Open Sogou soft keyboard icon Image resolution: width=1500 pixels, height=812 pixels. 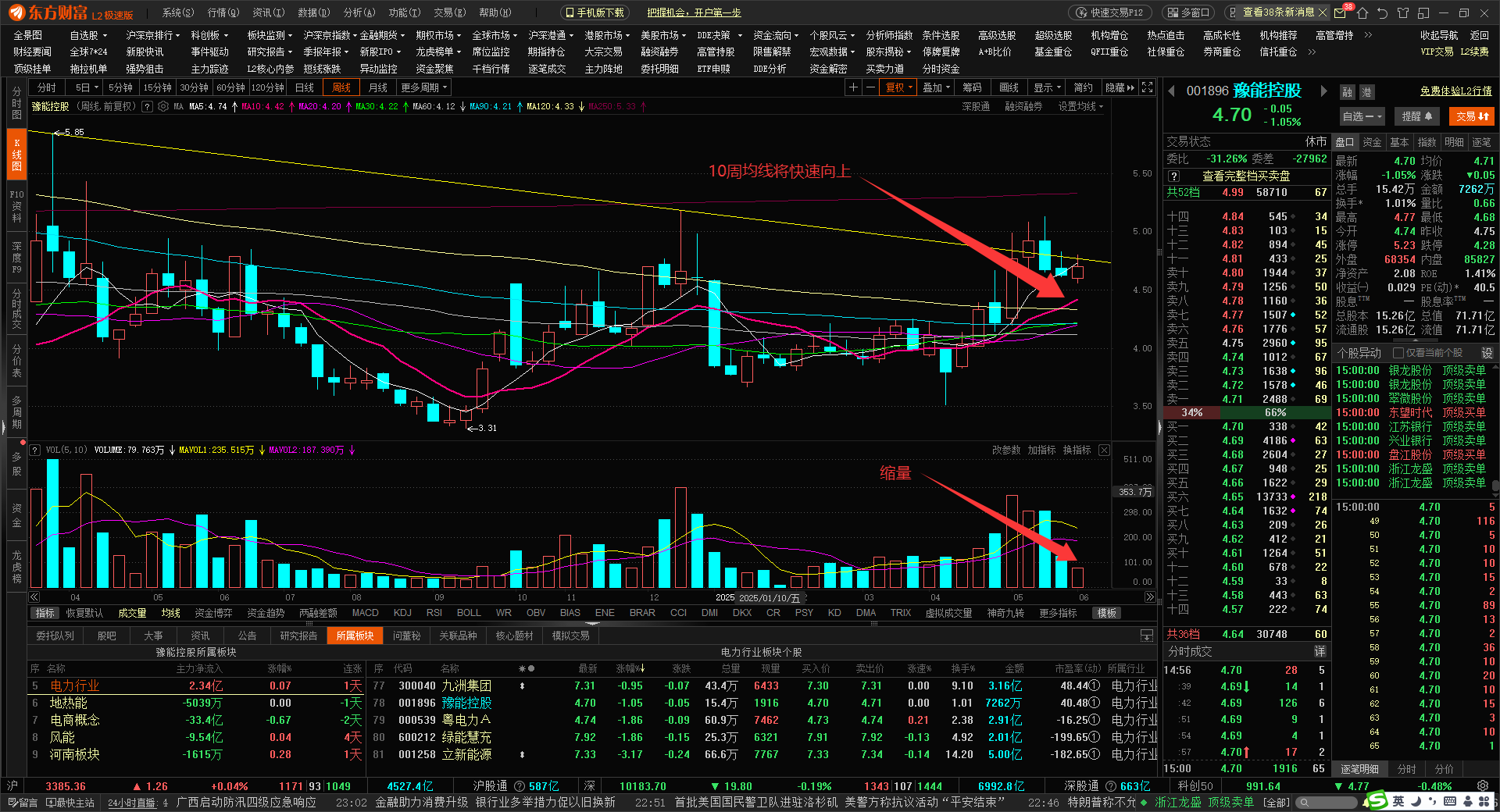[x=1449, y=801]
